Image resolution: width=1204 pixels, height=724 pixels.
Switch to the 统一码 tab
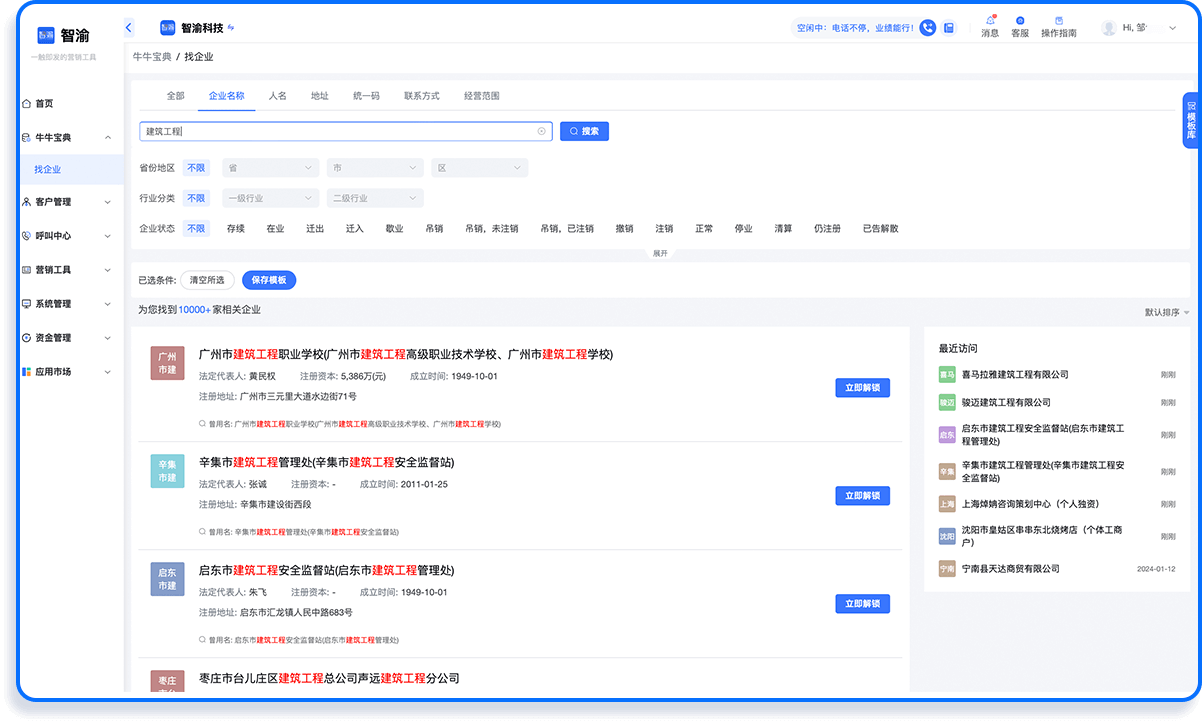click(366, 96)
